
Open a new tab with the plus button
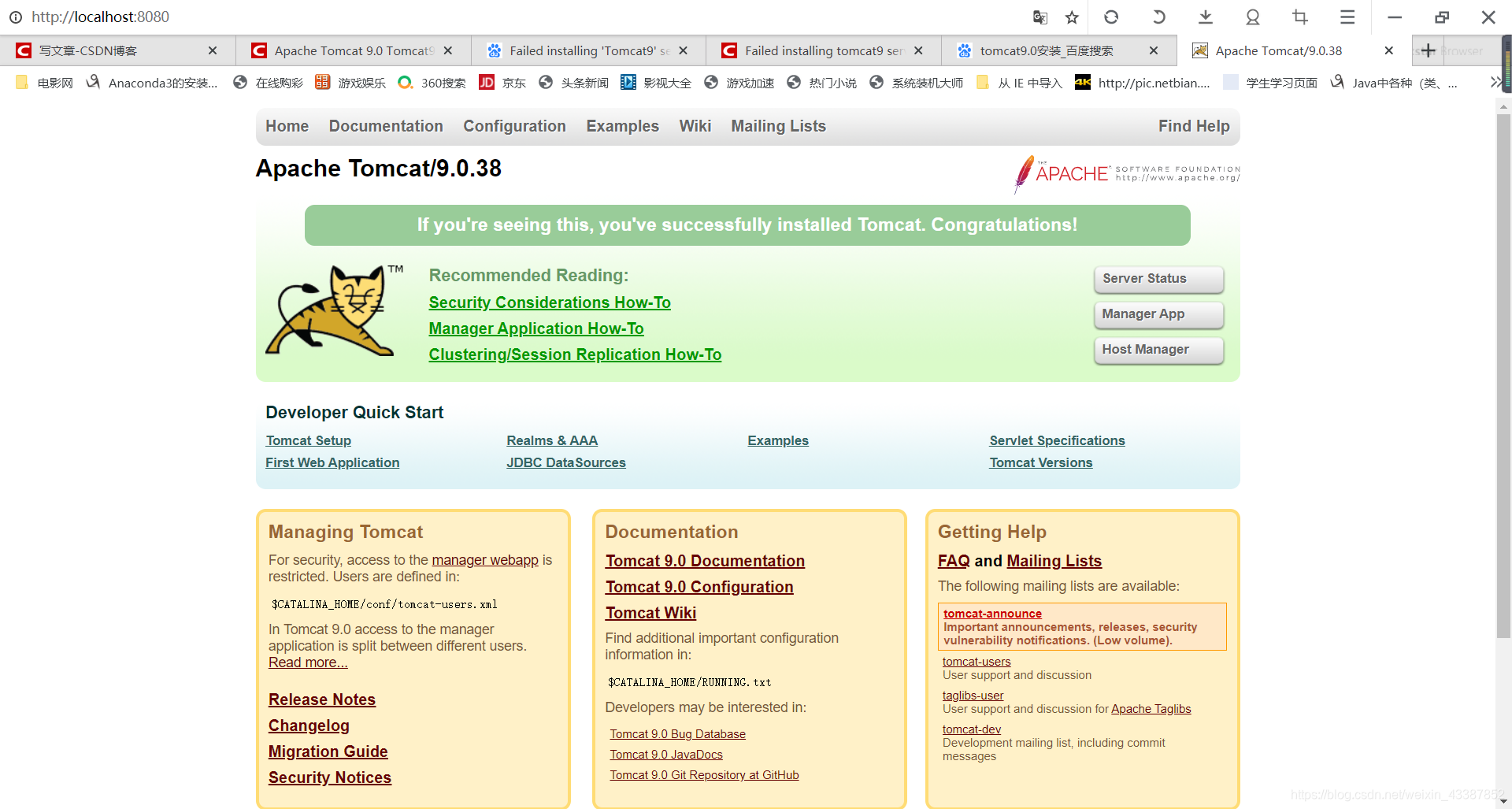(x=1428, y=50)
